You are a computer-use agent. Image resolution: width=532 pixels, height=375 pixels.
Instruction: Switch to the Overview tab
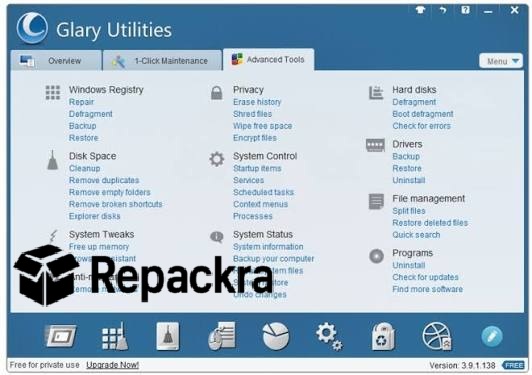point(56,61)
